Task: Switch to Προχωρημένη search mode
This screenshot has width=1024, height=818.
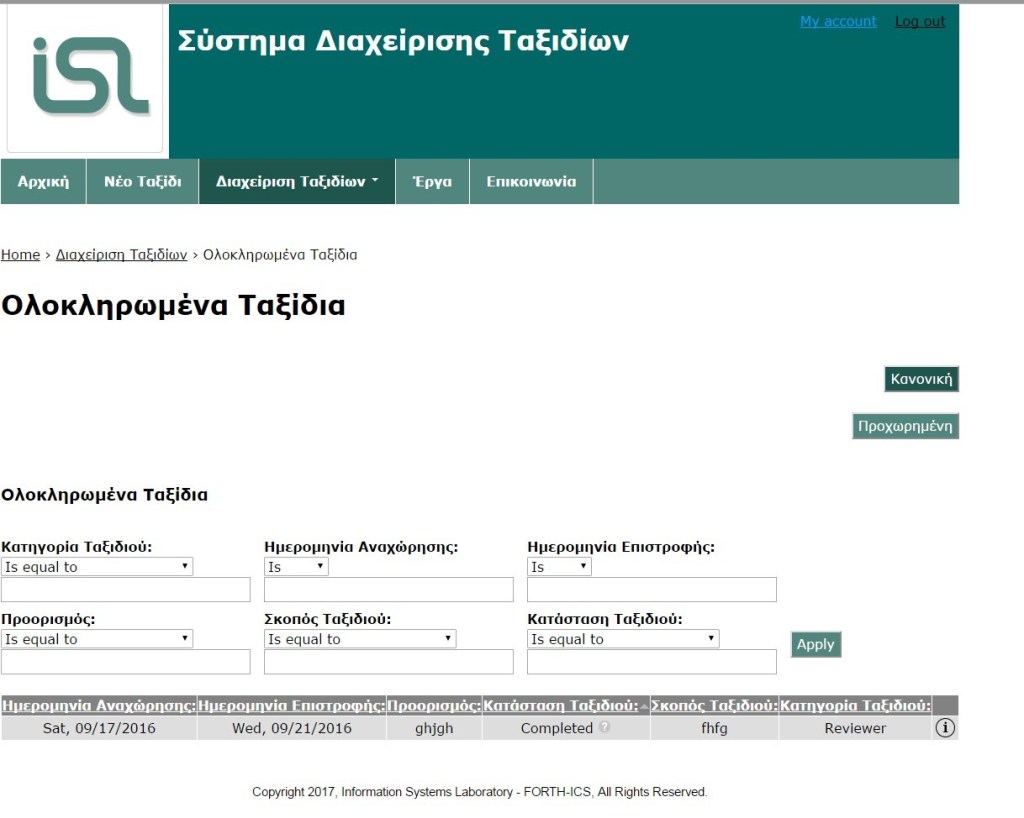Action: [x=905, y=426]
